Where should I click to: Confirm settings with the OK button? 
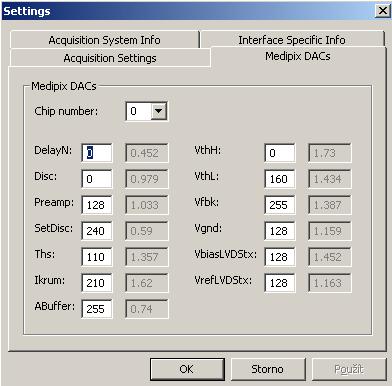[x=187, y=369]
